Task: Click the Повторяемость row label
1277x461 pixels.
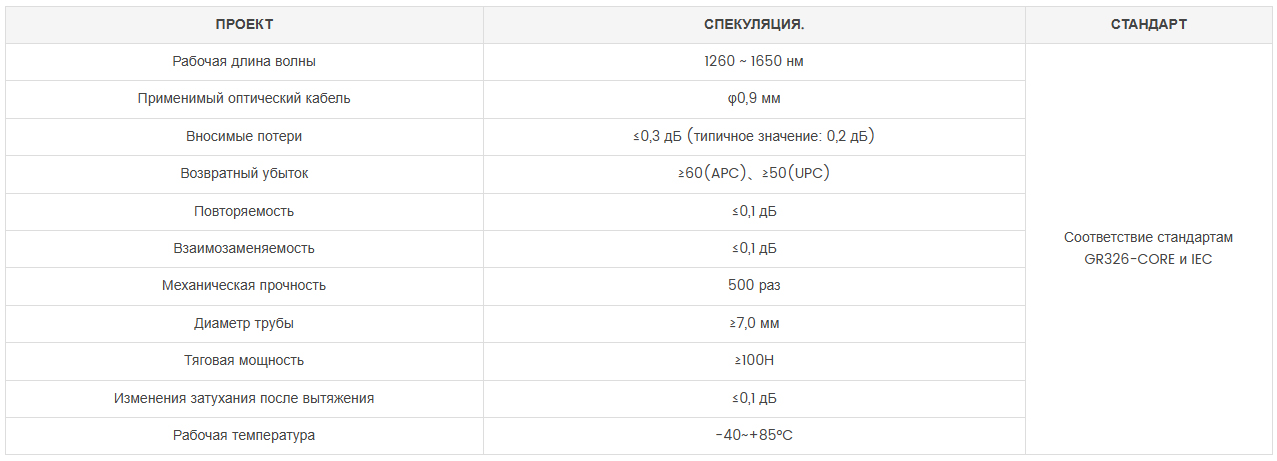Action: [244, 211]
